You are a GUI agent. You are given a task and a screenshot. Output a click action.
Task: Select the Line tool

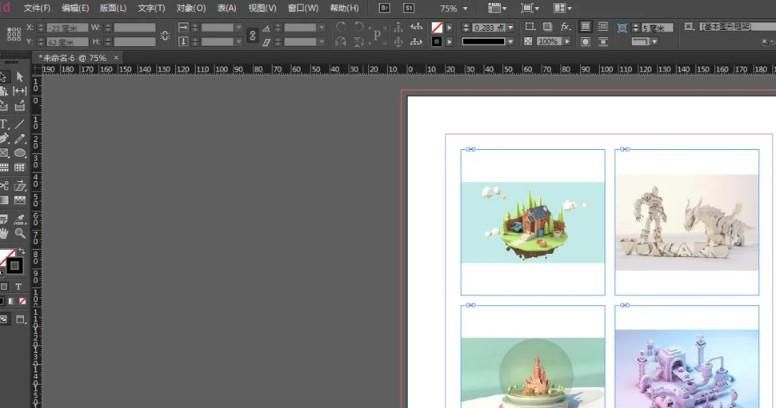(20, 124)
